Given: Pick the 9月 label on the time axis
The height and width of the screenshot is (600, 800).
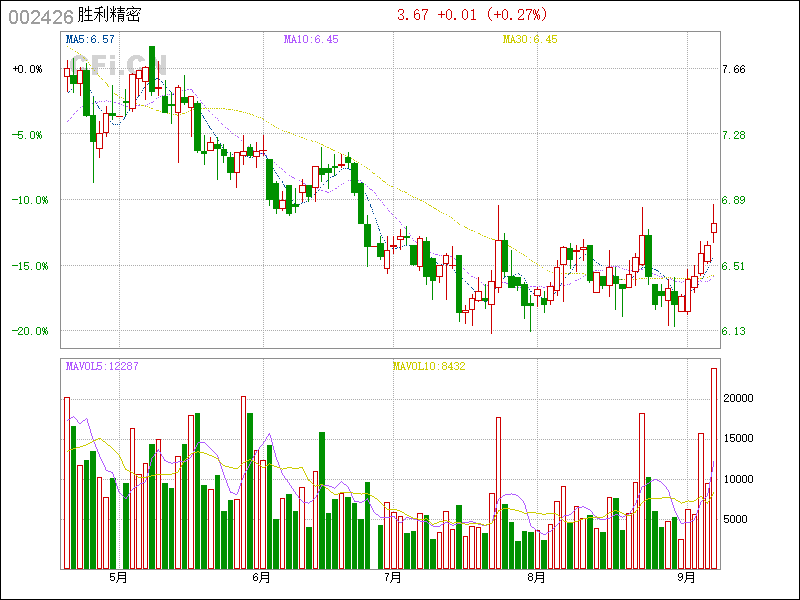Looking at the screenshot, I should (686, 577).
